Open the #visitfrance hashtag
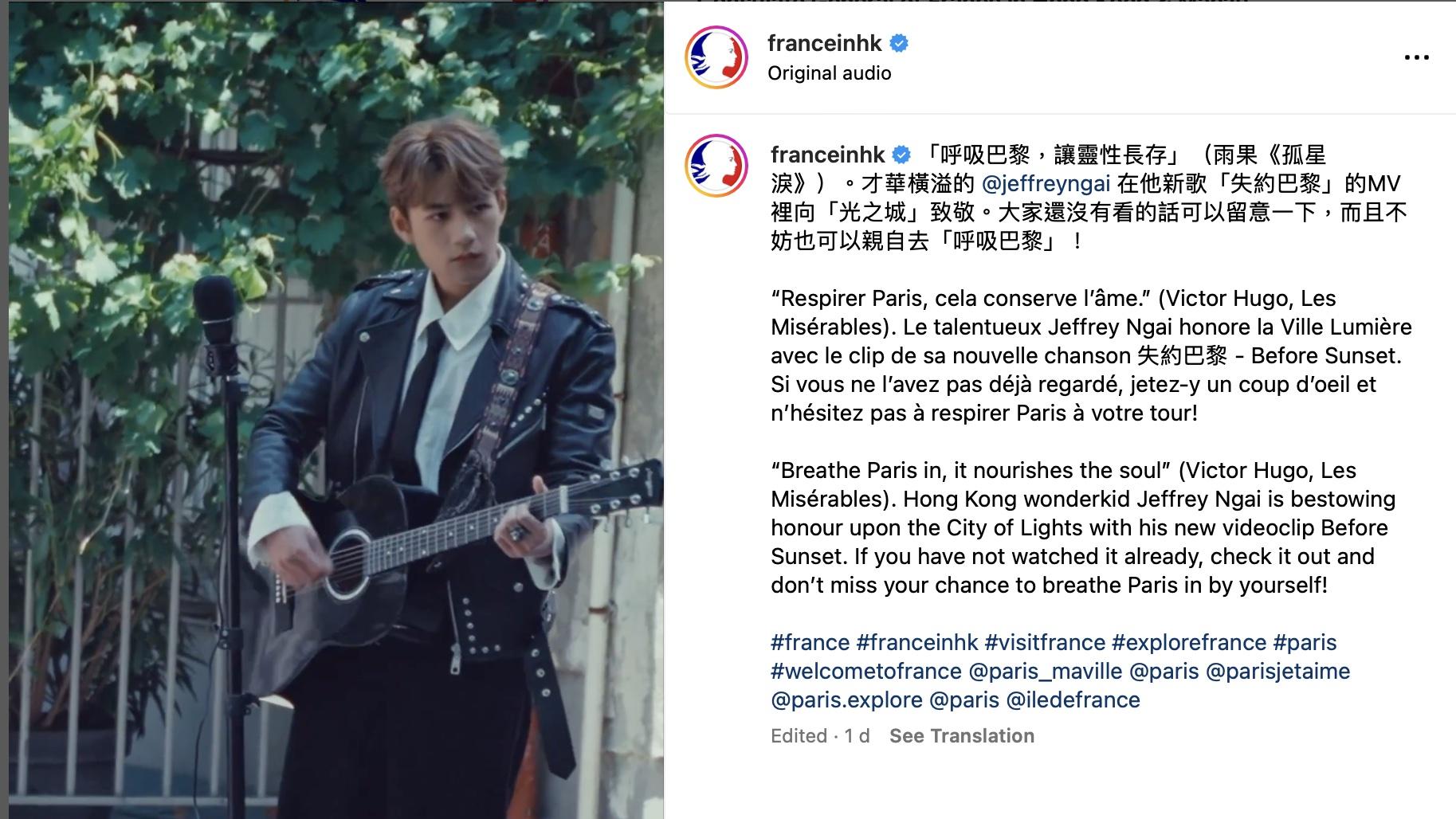 pyautogui.click(x=1045, y=643)
